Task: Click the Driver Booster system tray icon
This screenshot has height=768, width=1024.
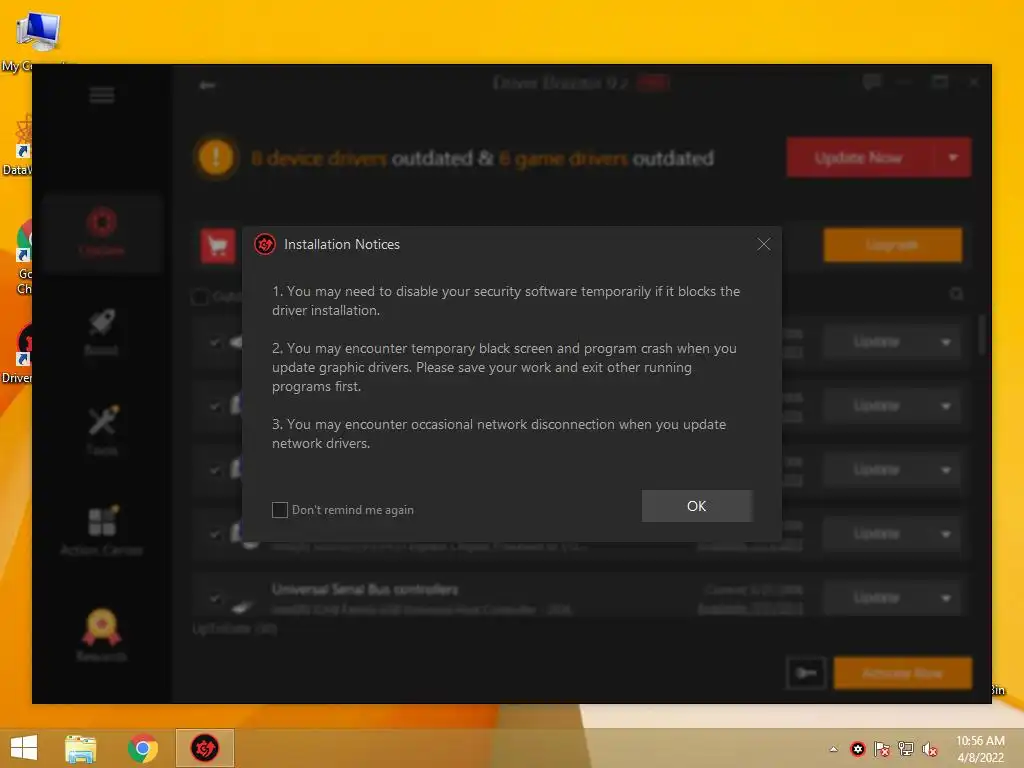Action: pyautogui.click(x=857, y=749)
